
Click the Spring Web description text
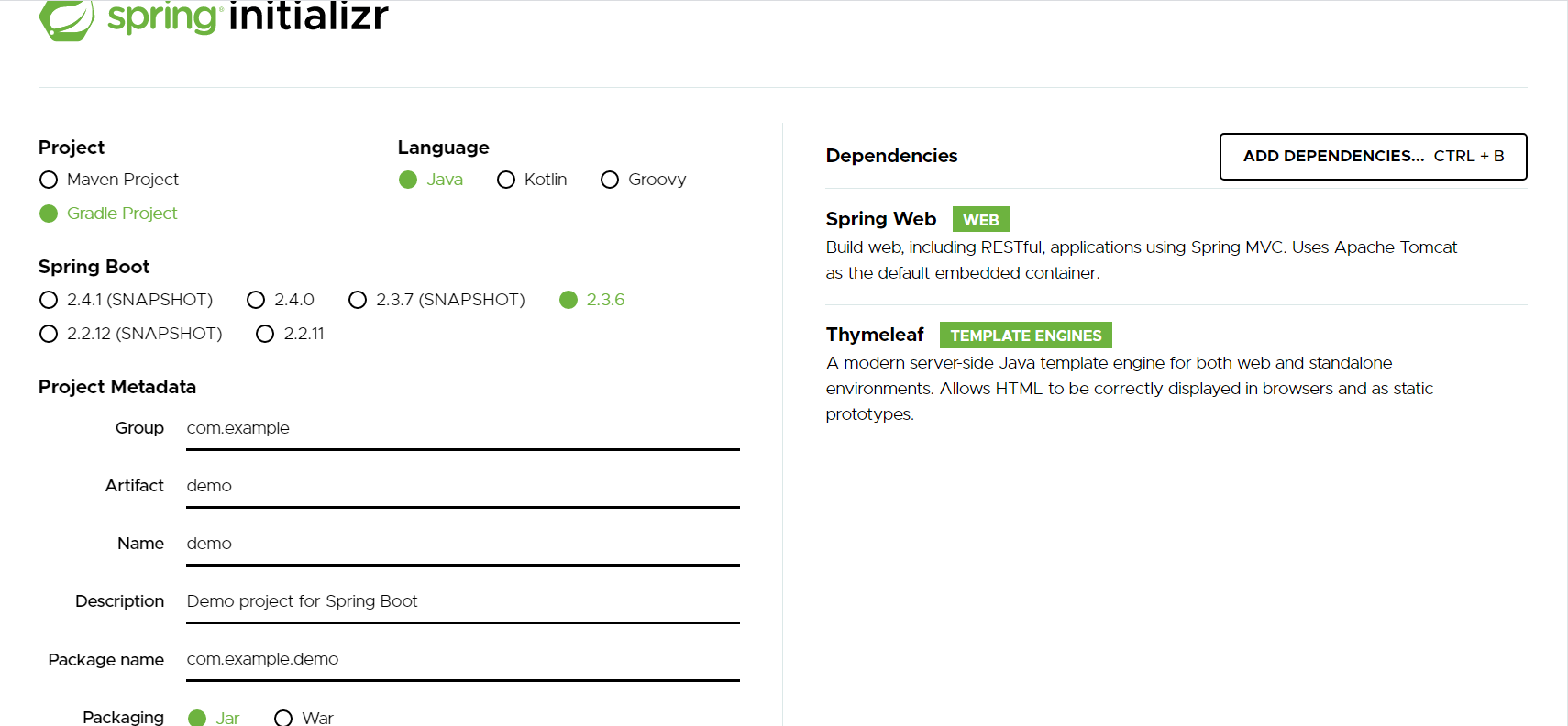(1141, 260)
